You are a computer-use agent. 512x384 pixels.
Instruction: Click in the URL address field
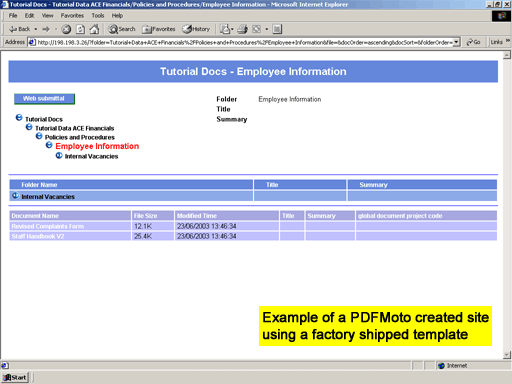[245, 42]
